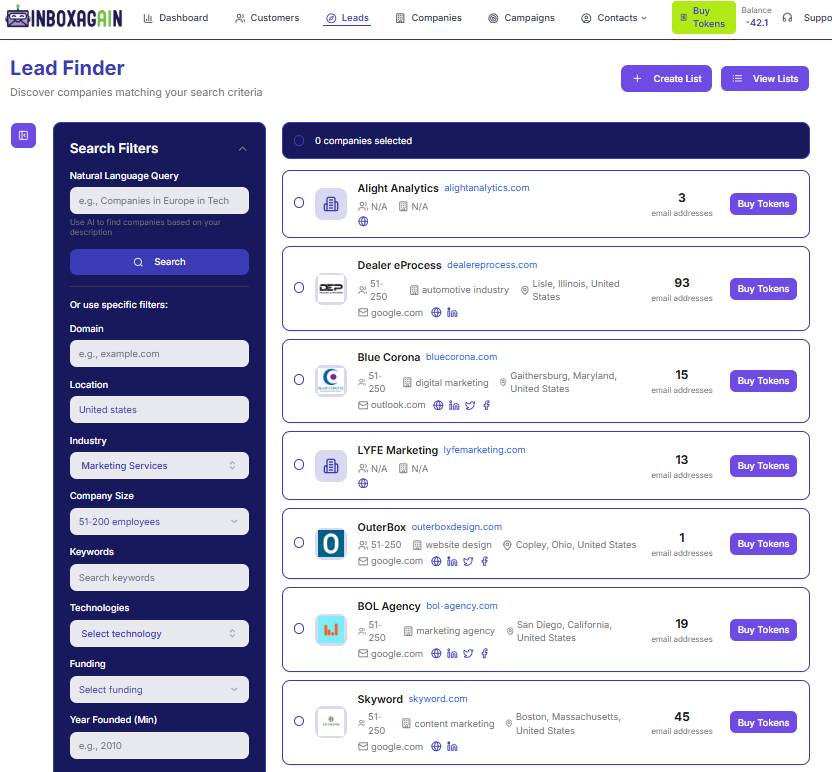
Task: Go to the Campaigns tab
Action: (521, 18)
